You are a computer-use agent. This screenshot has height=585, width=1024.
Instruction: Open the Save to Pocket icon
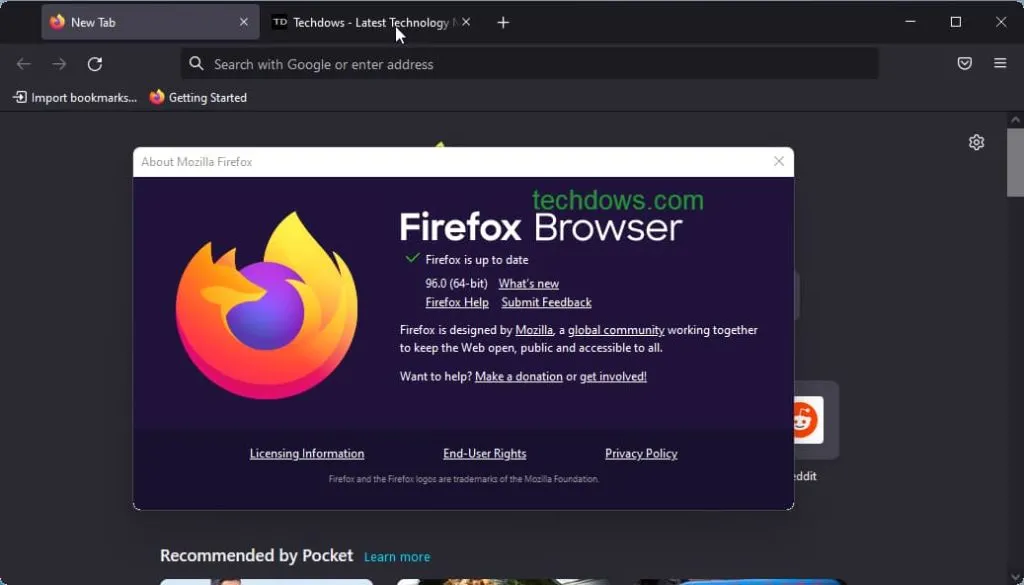coord(965,63)
